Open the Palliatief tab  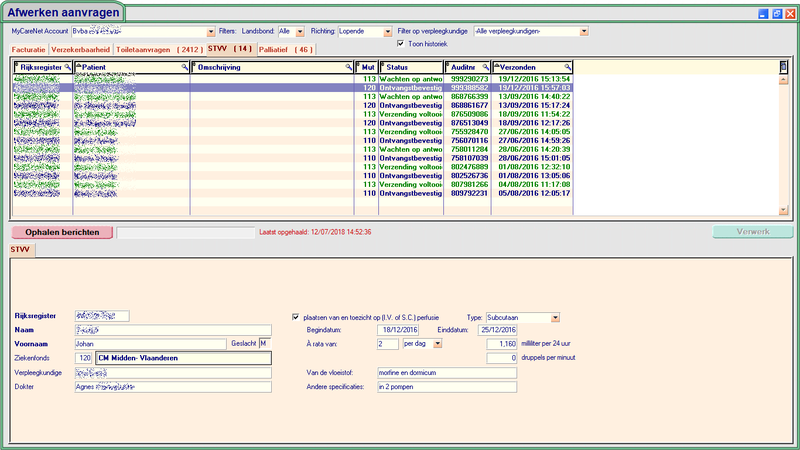(x=286, y=49)
